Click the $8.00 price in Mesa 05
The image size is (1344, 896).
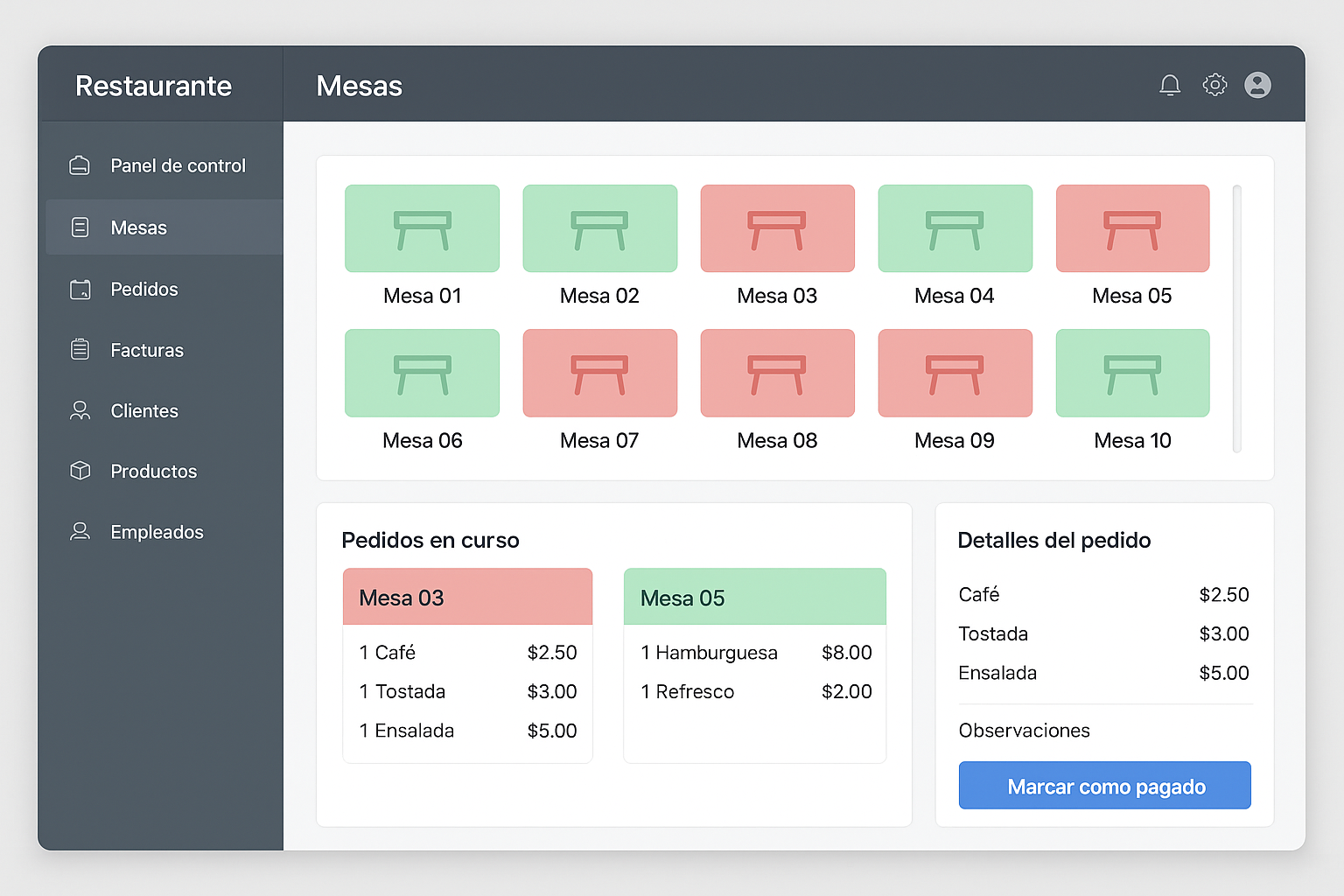pos(847,653)
